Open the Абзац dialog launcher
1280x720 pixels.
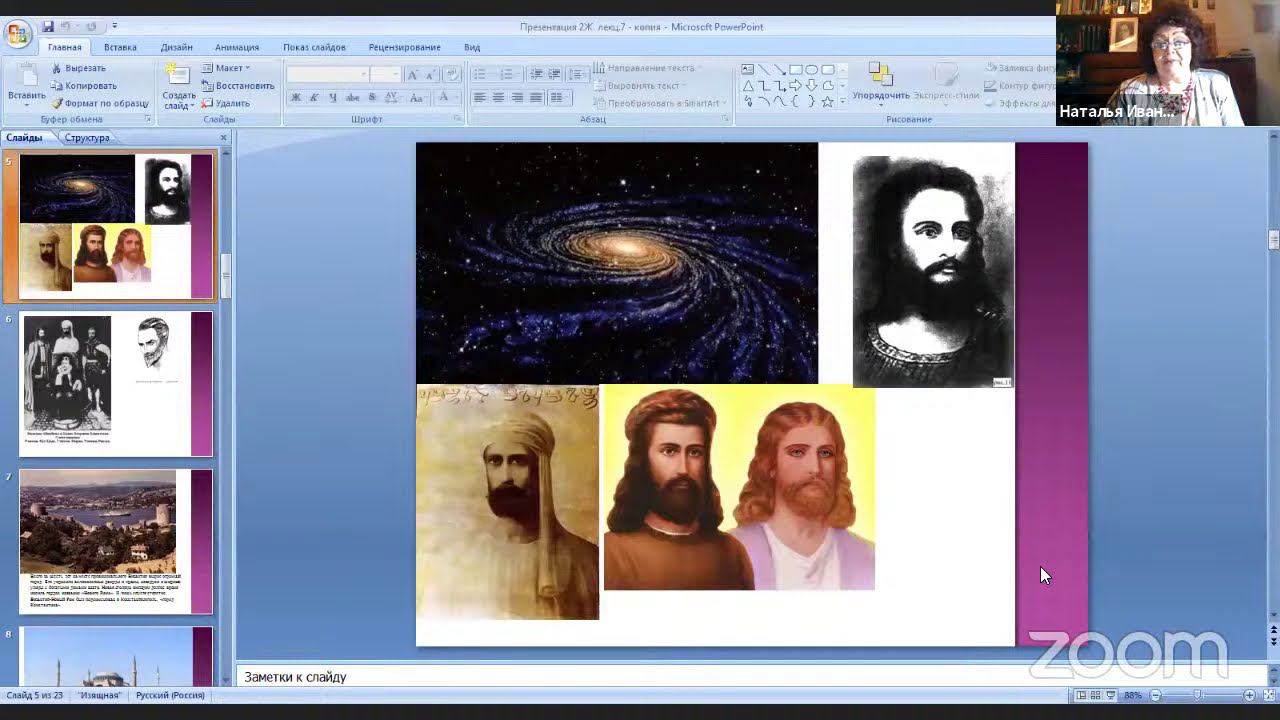click(727, 119)
